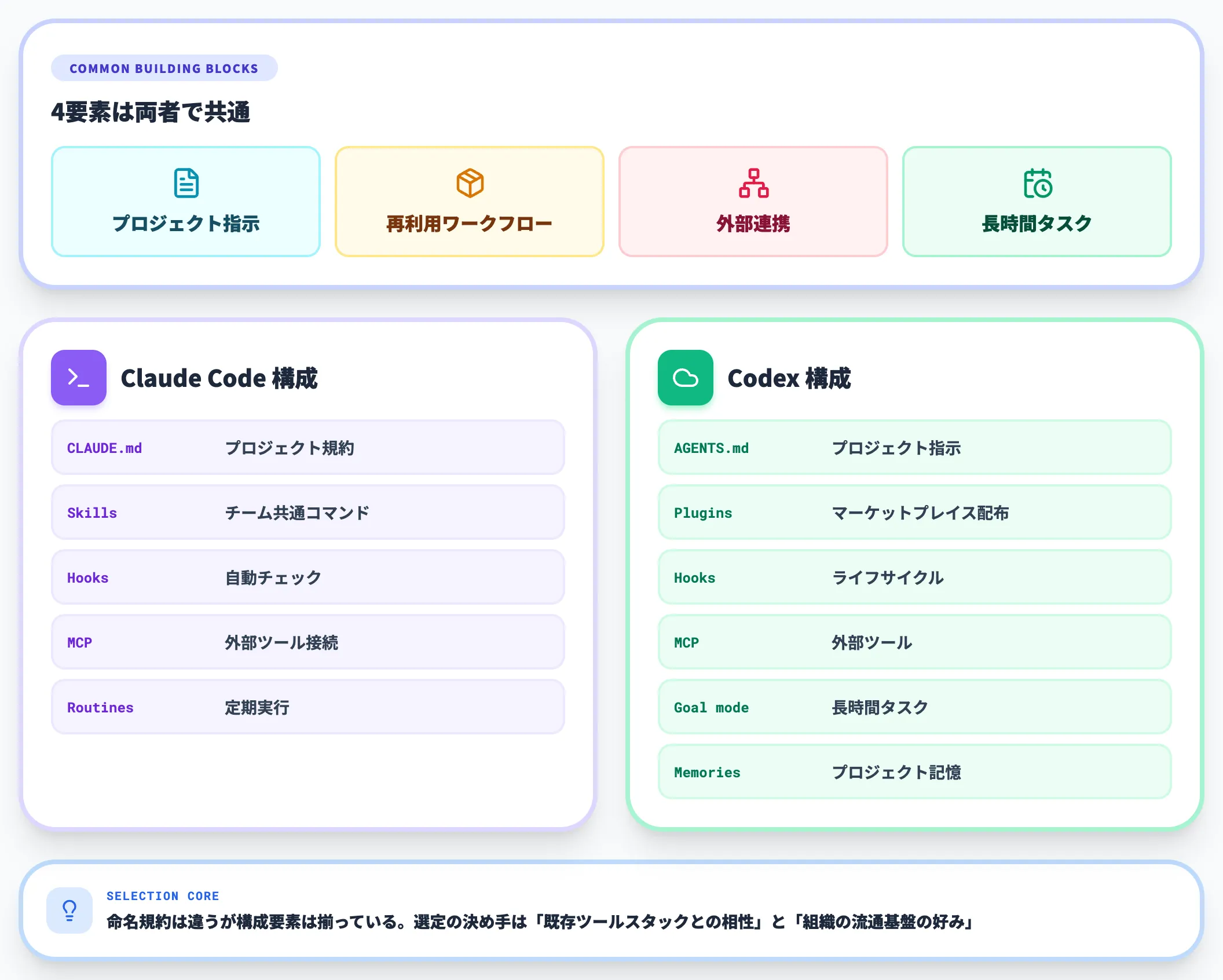The width and height of the screenshot is (1223, 980).
Task: Click the チーム共通コマンド description
Action: [297, 513]
